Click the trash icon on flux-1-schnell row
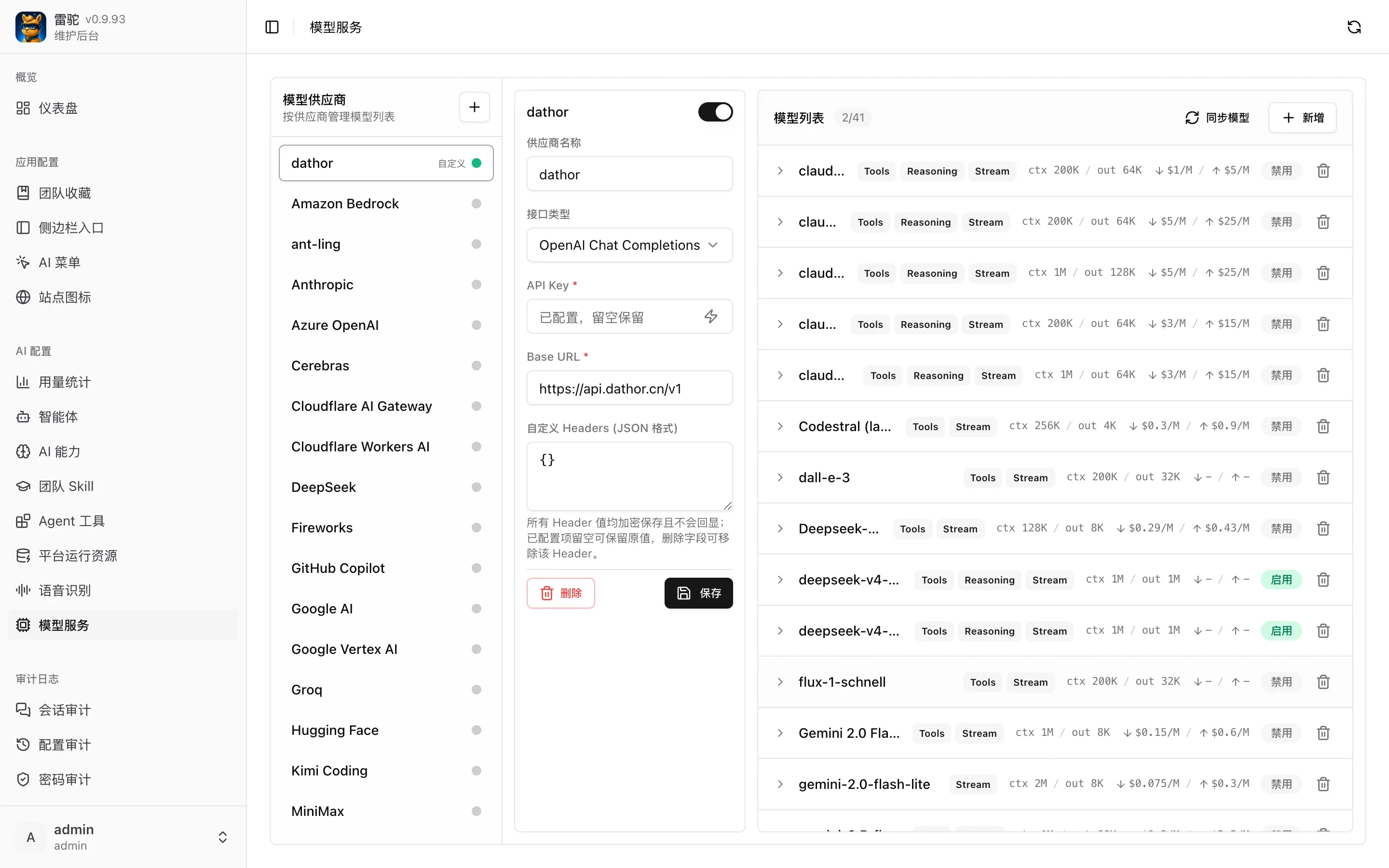1389x868 pixels. [x=1323, y=682]
